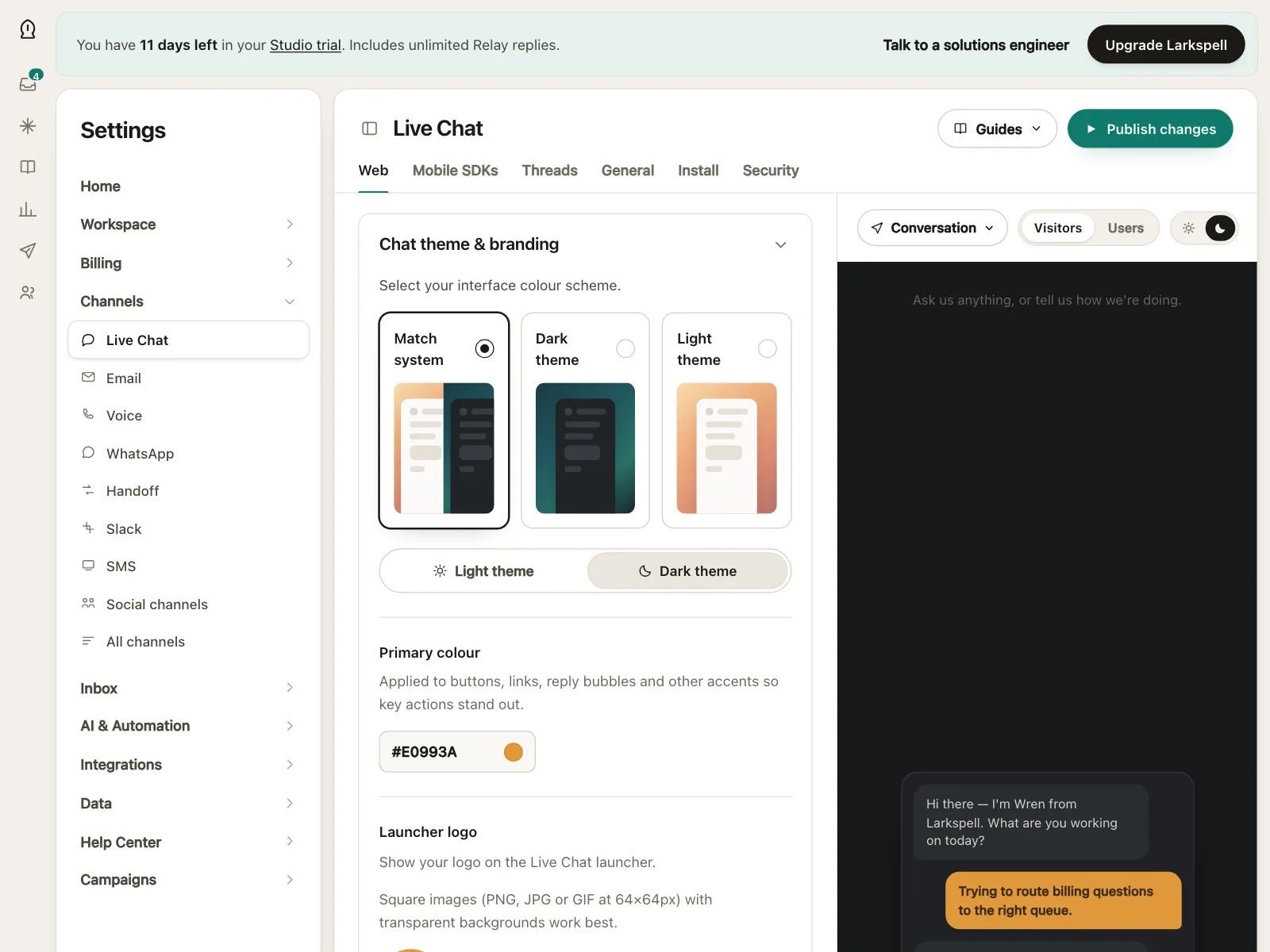Select the Match system radio button
The height and width of the screenshot is (952, 1270).
[x=484, y=348]
